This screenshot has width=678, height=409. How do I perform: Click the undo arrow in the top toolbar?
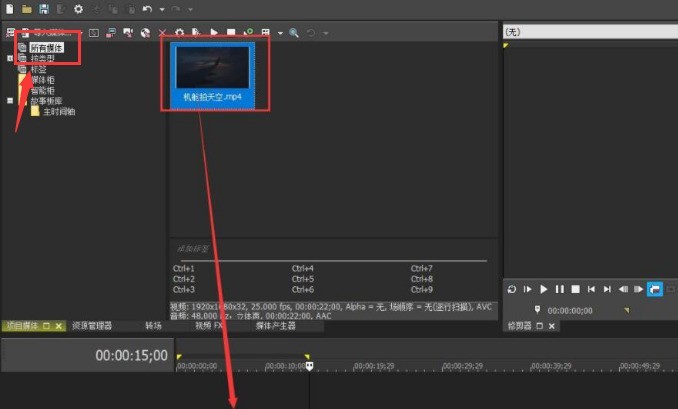[147, 9]
